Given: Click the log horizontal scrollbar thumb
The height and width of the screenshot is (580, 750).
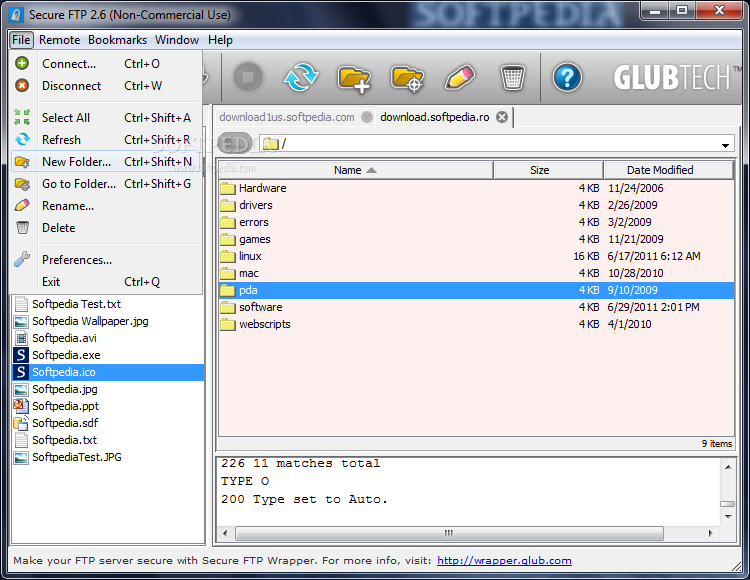Looking at the screenshot, I should (449, 533).
